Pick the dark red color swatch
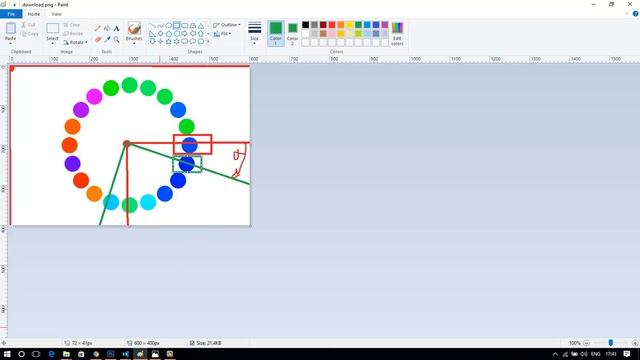Viewport: 640px width, 360px height. pyautogui.click(x=323, y=25)
